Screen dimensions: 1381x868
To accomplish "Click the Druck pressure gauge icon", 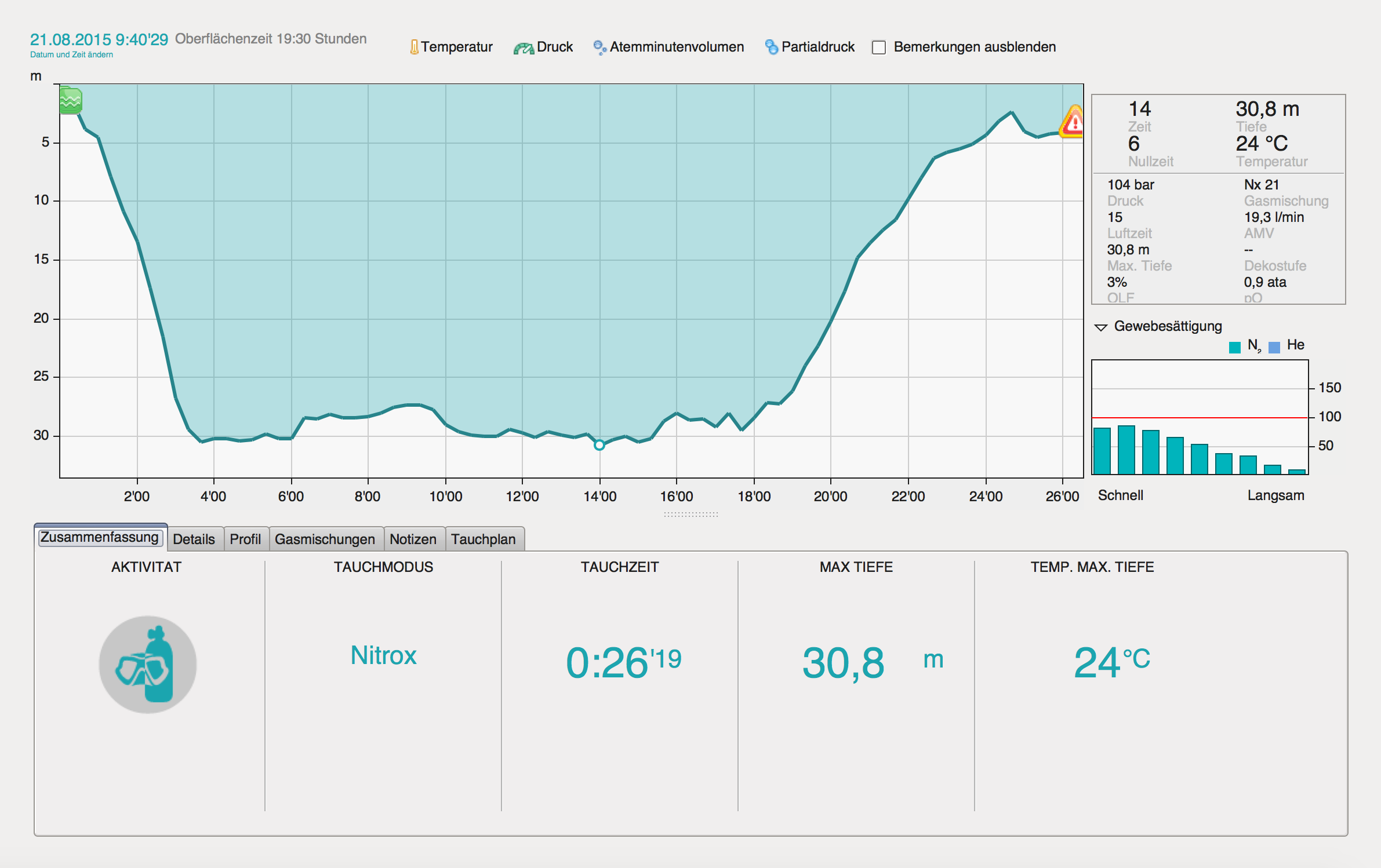I will click(x=524, y=48).
